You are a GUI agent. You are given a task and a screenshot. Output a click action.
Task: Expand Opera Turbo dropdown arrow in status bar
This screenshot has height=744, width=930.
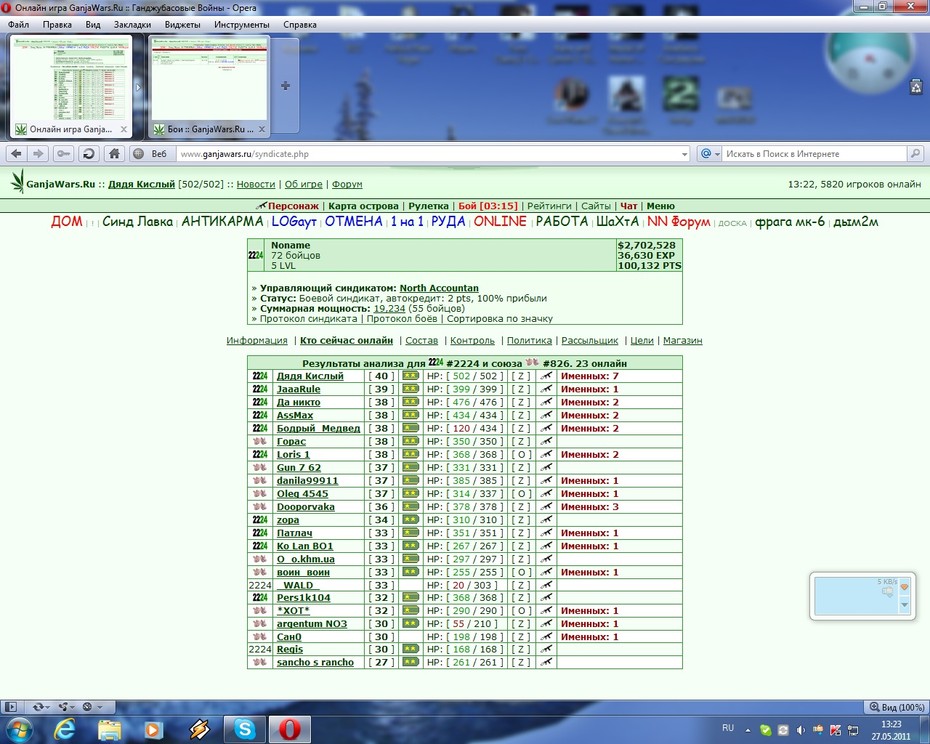coord(100,707)
